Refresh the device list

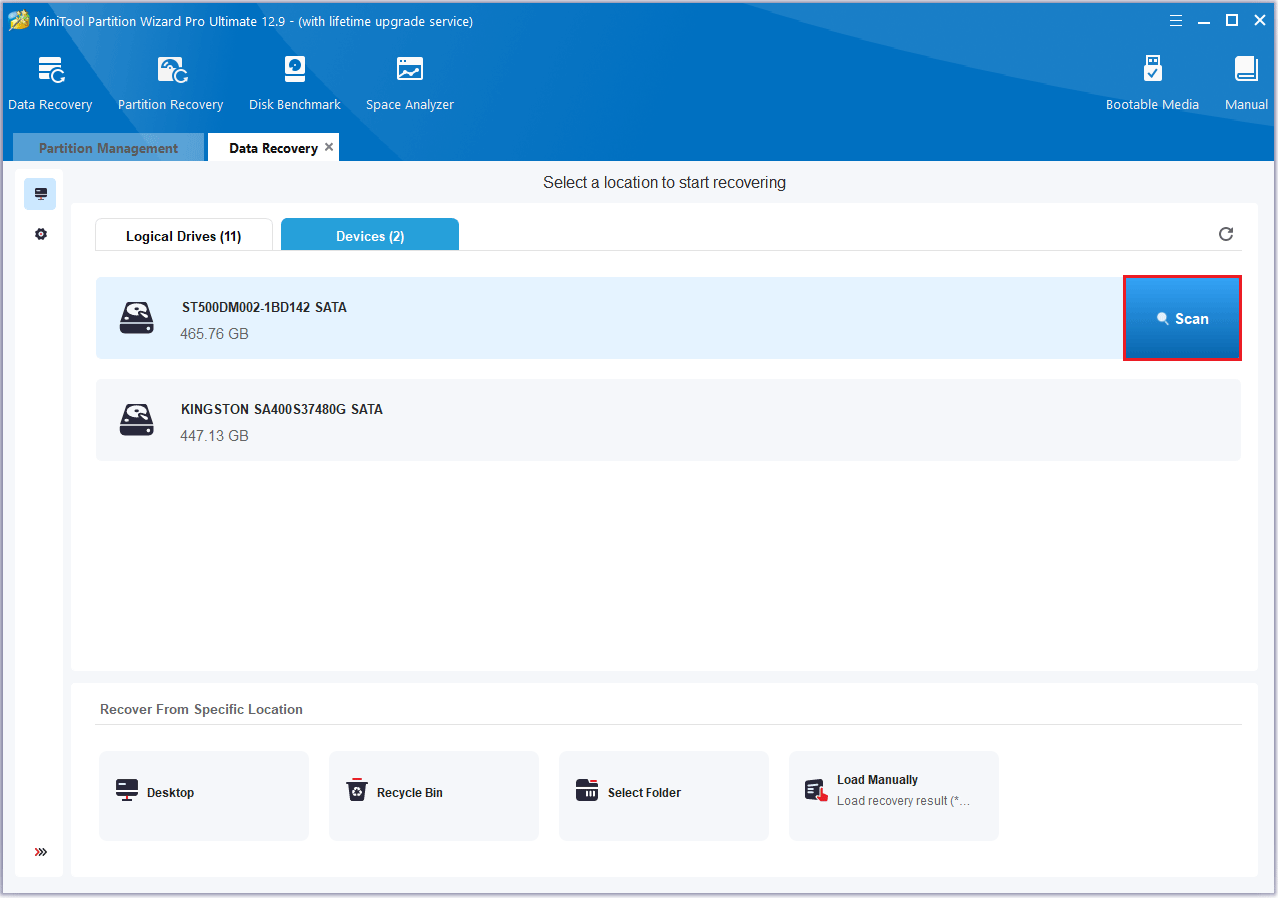click(1226, 234)
